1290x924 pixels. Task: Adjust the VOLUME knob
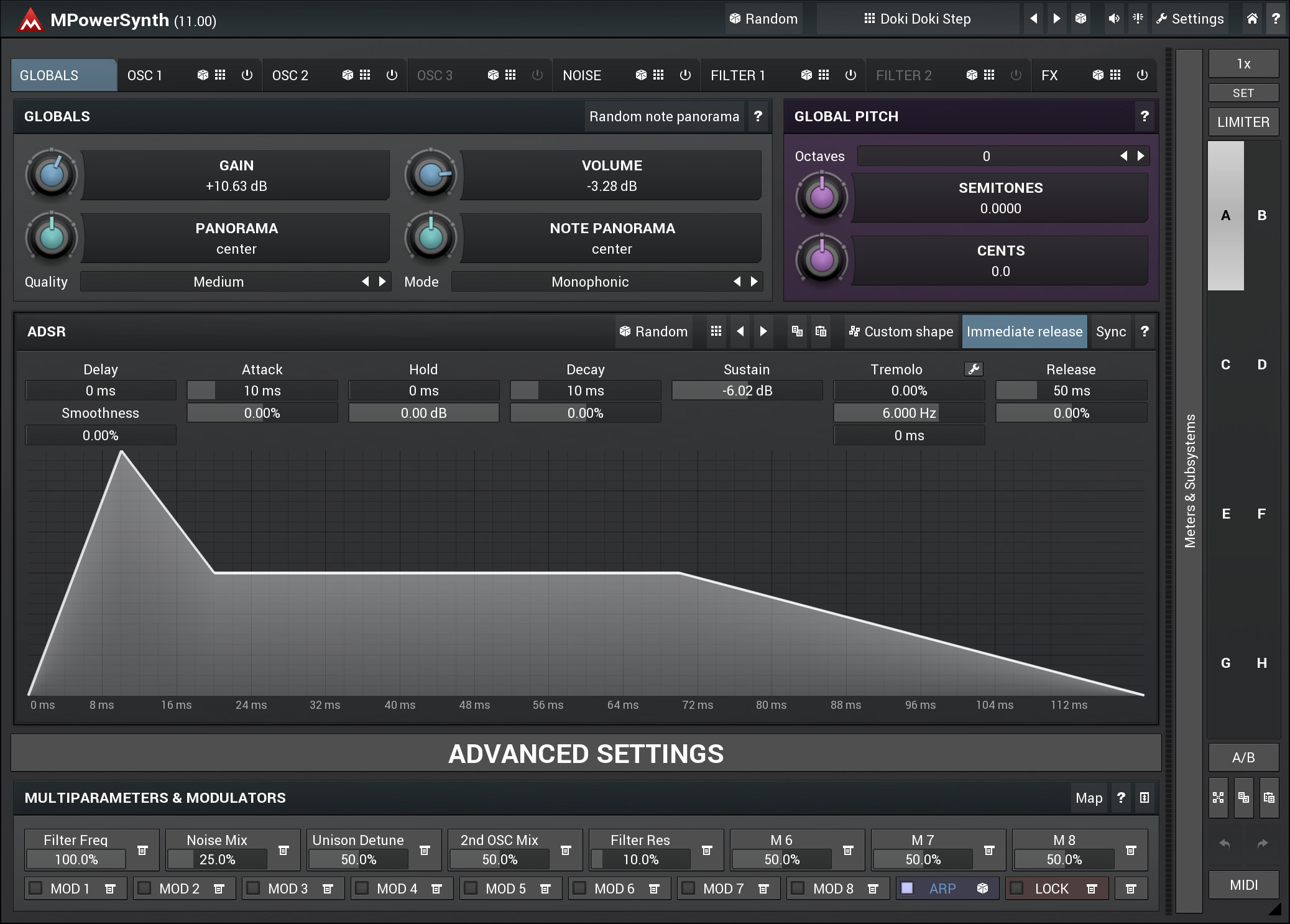[x=430, y=175]
